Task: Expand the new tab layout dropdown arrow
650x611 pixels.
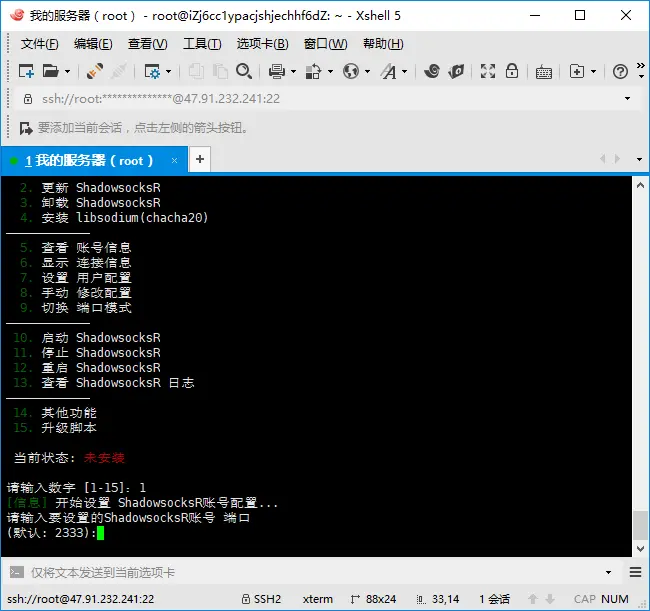Action: (594, 72)
